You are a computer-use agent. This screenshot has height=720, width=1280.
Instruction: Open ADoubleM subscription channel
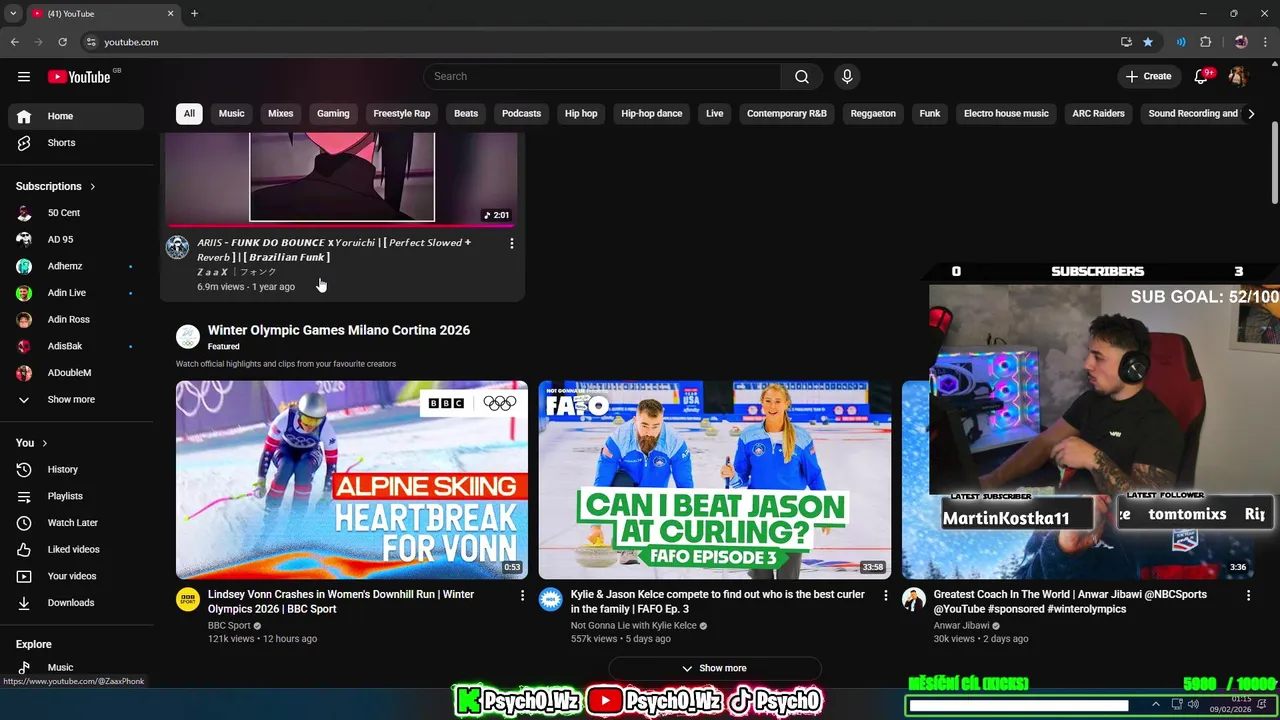click(x=76, y=373)
